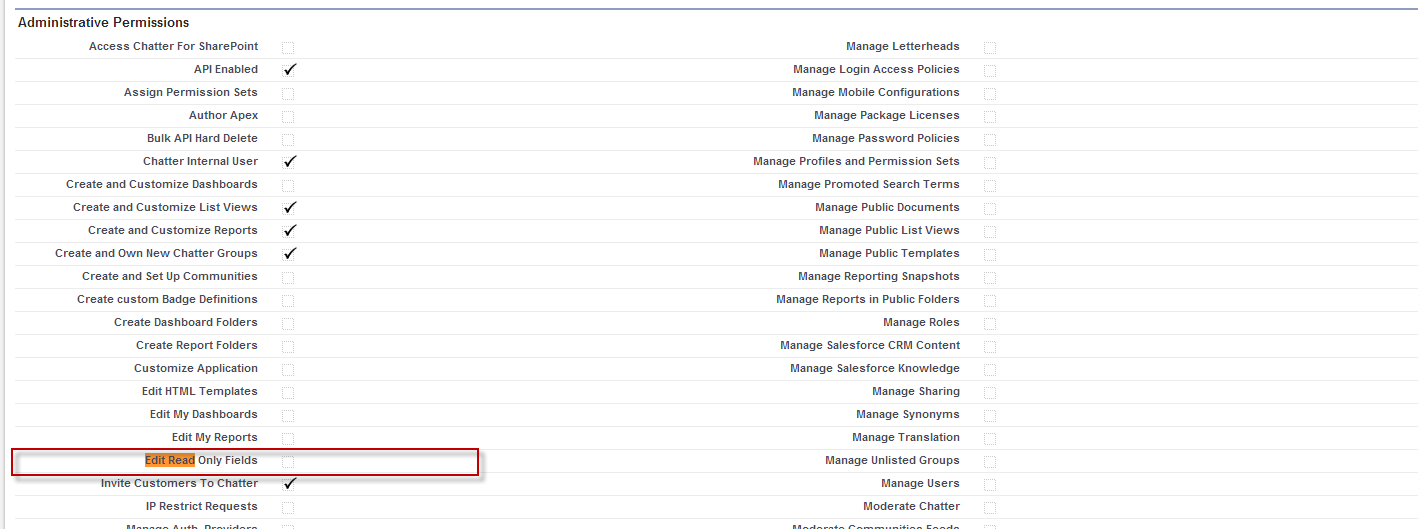Check Edit My Reports checkbox
The height and width of the screenshot is (529, 1418).
pos(288,438)
